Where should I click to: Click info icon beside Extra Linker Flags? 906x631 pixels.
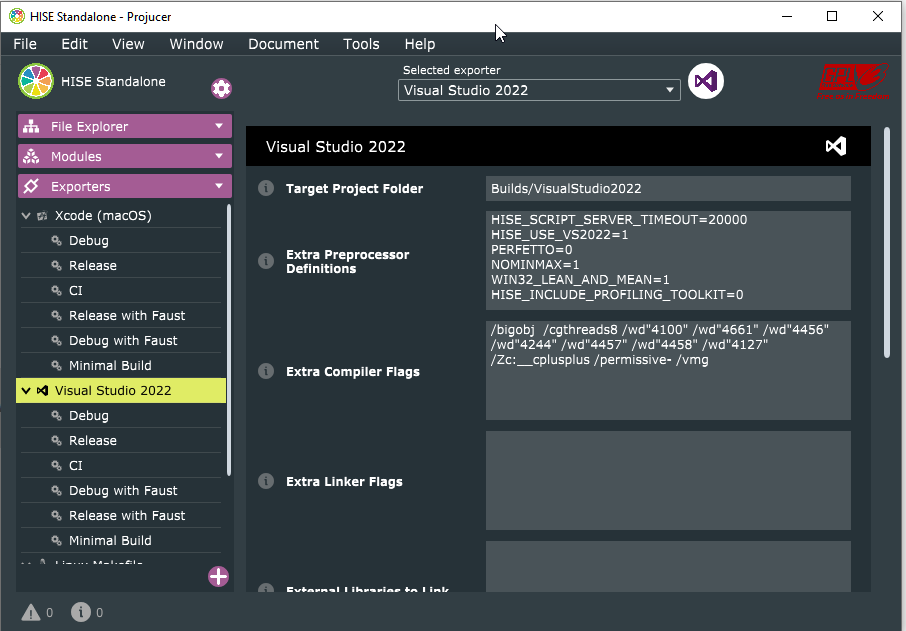click(x=266, y=481)
